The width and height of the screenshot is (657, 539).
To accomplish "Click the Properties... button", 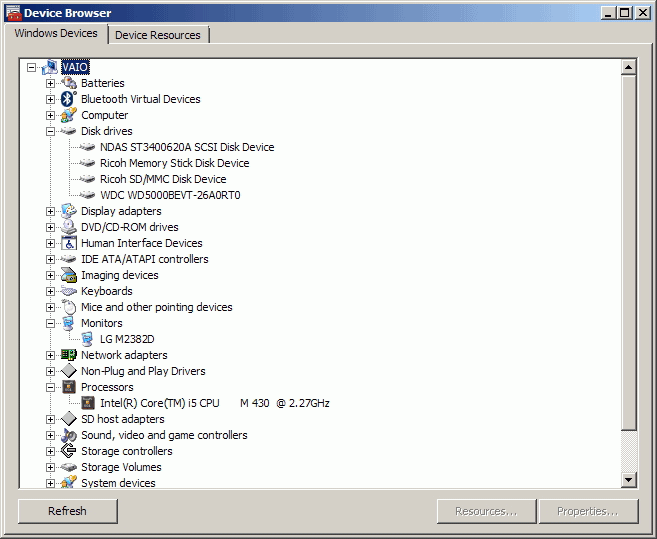I will coord(588,511).
